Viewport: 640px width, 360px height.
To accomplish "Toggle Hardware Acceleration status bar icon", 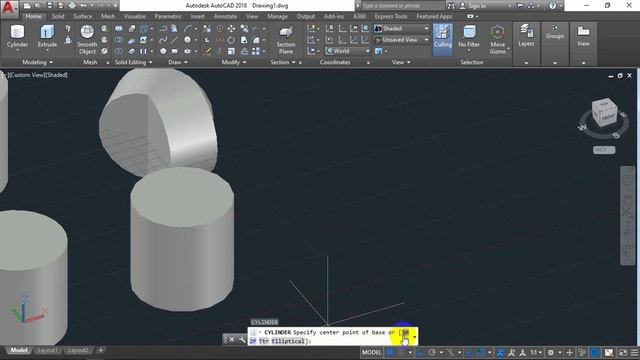I will tap(596, 352).
